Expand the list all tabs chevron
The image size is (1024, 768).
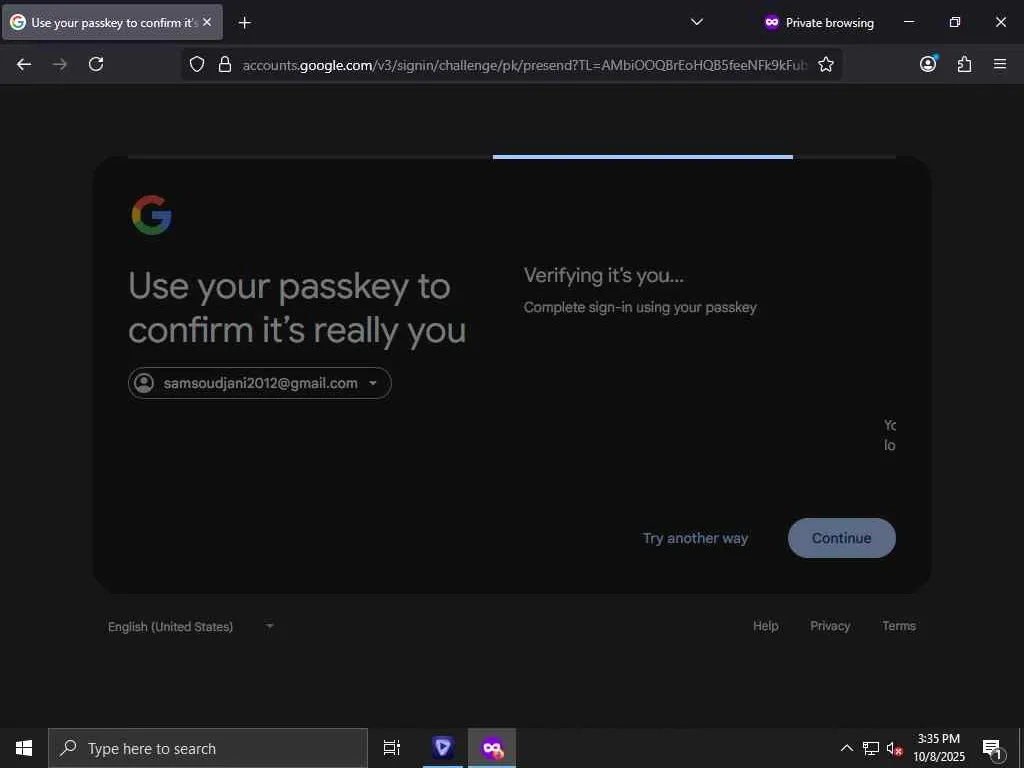click(697, 22)
